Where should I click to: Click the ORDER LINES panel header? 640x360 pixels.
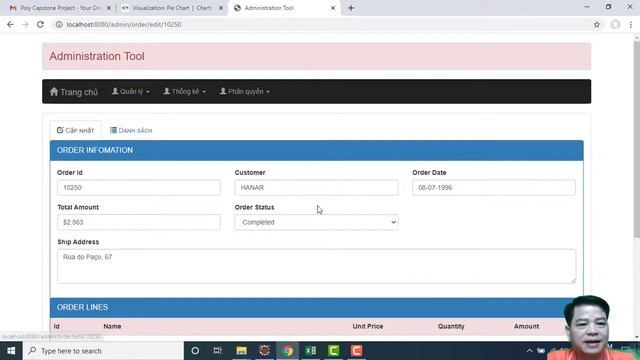click(316, 307)
